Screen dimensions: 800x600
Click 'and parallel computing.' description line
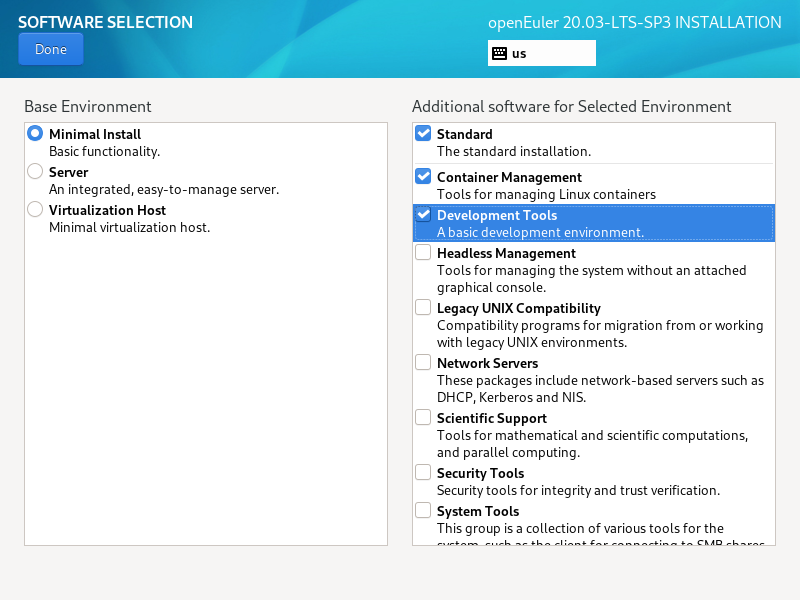click(508, 453)
